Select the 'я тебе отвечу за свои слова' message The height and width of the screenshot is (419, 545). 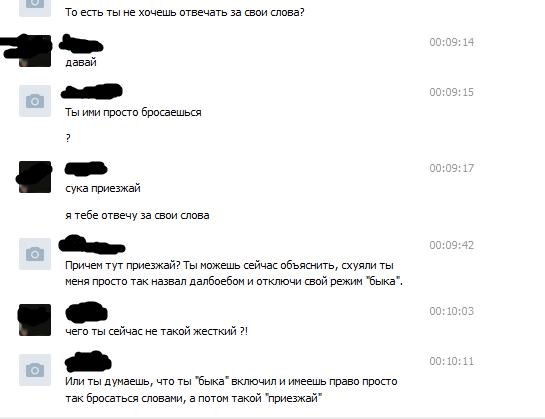(137, 215)
